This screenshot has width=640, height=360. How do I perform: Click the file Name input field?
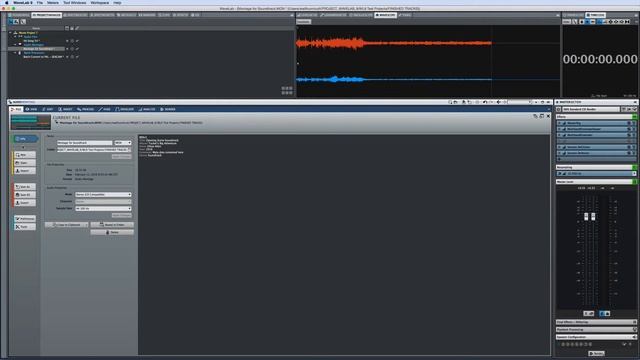84,143
